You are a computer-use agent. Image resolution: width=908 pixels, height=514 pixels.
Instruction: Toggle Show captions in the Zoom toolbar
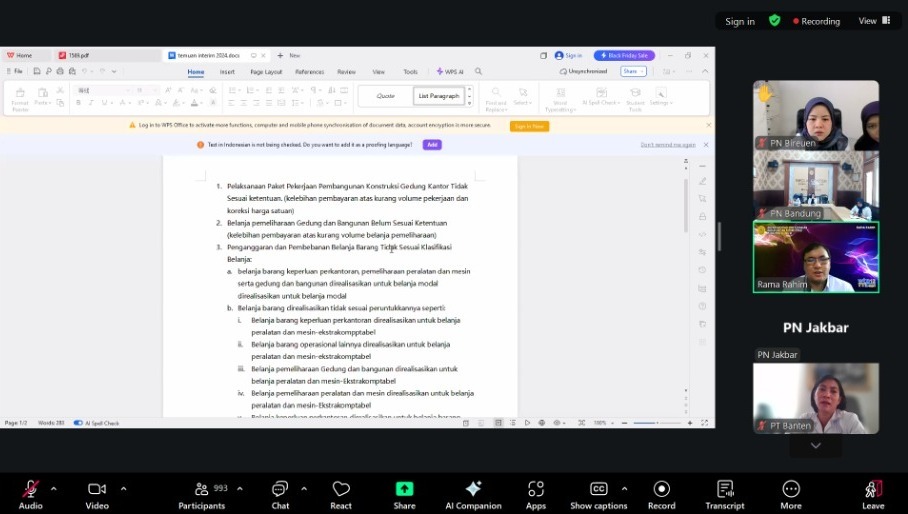(x=598, y=489)
